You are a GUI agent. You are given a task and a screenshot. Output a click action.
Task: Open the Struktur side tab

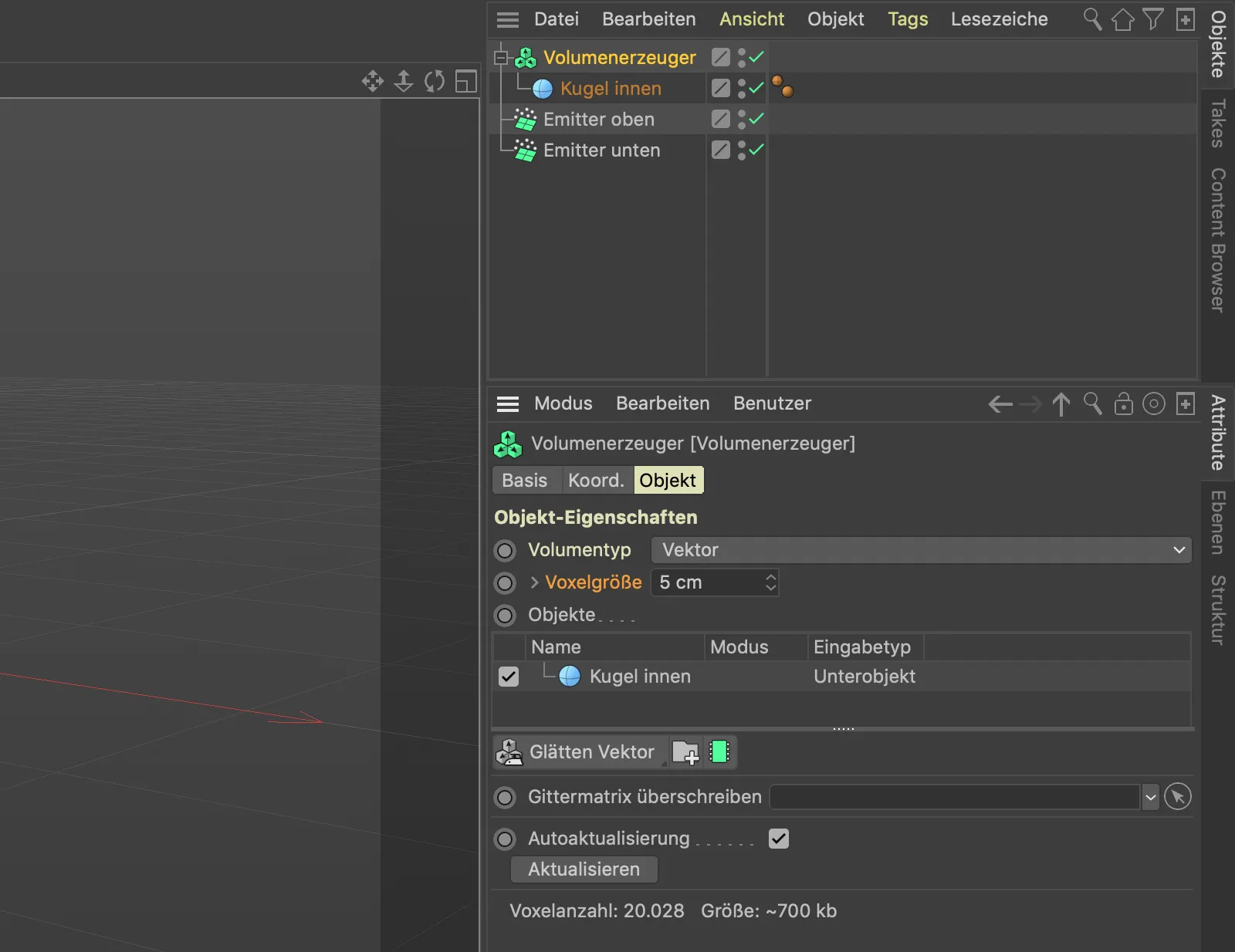(x=1218, y=609)
